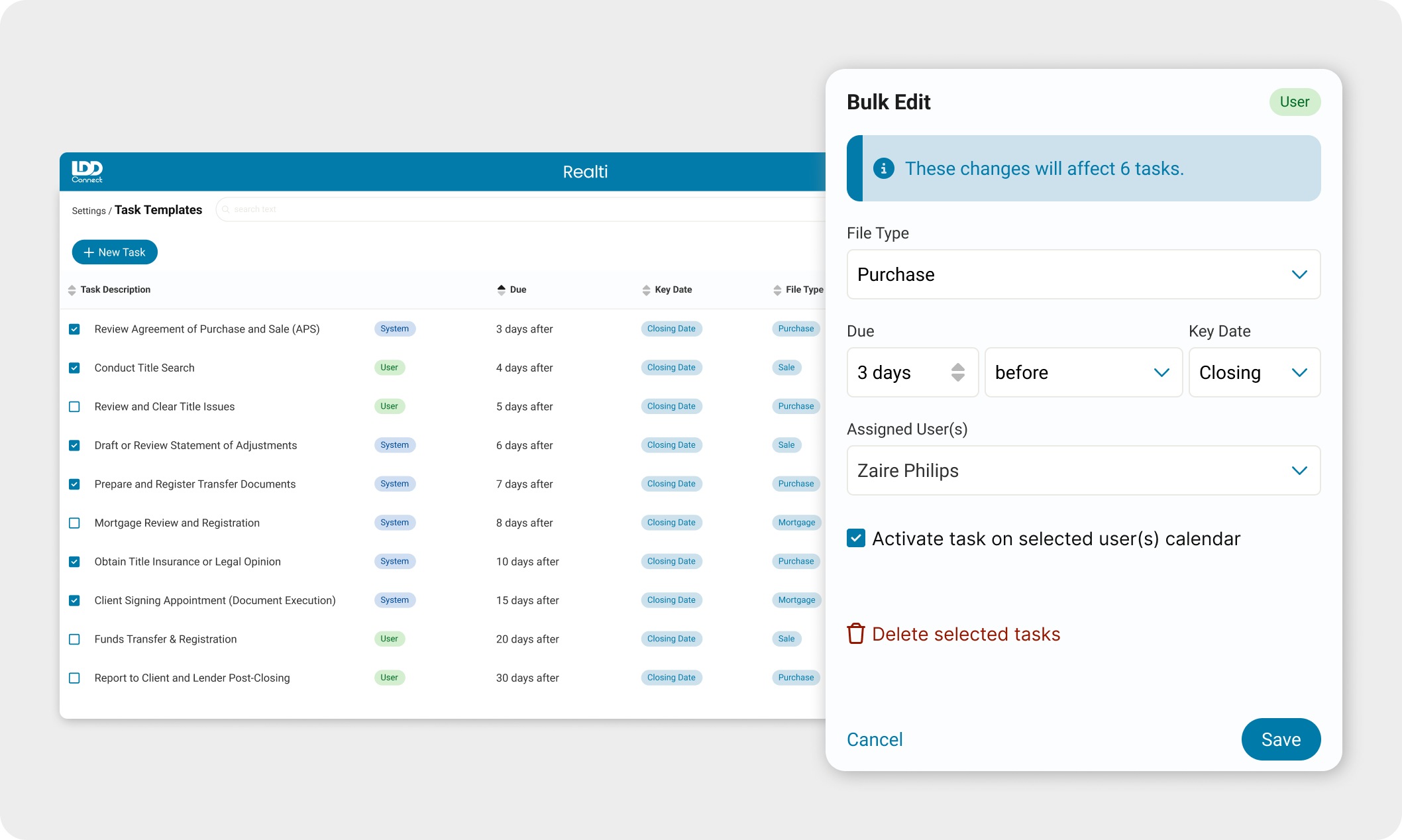Image resolution: width=1402 pixels, height=840 pixels.
Task: Check the Mortgage Review and Registration row
Action: click(74, 523)
